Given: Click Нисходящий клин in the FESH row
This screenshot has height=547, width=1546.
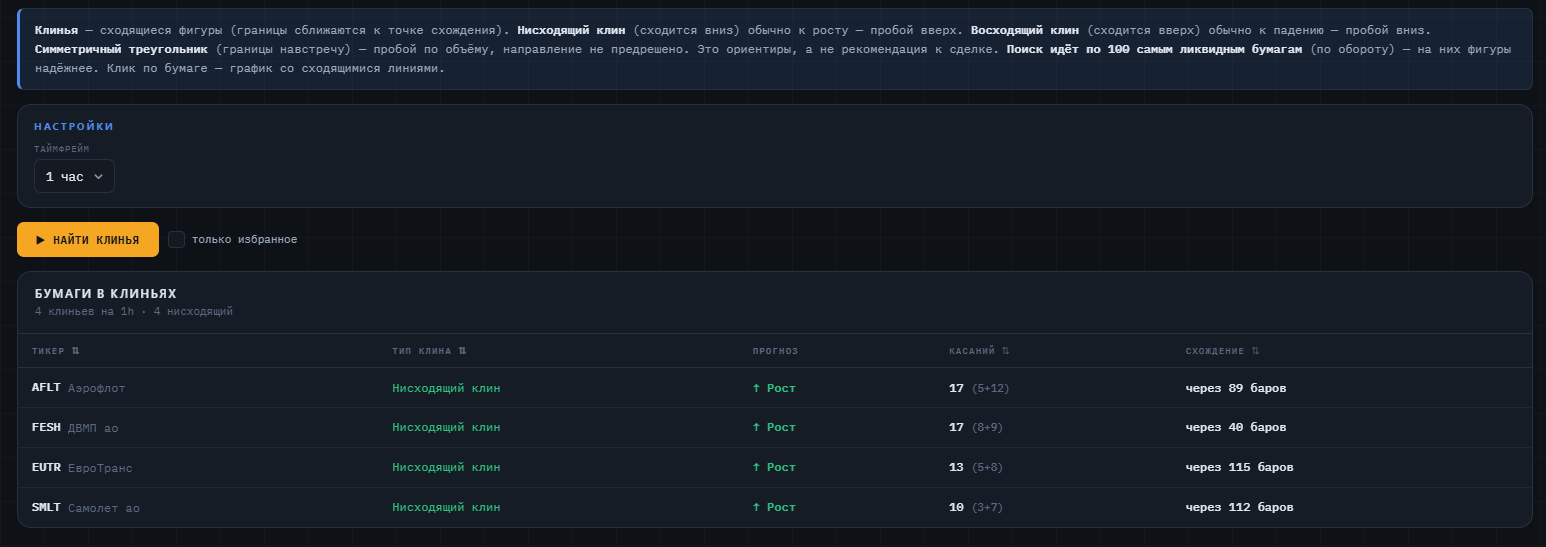Looking at the screenshot, I should [446, 428].
